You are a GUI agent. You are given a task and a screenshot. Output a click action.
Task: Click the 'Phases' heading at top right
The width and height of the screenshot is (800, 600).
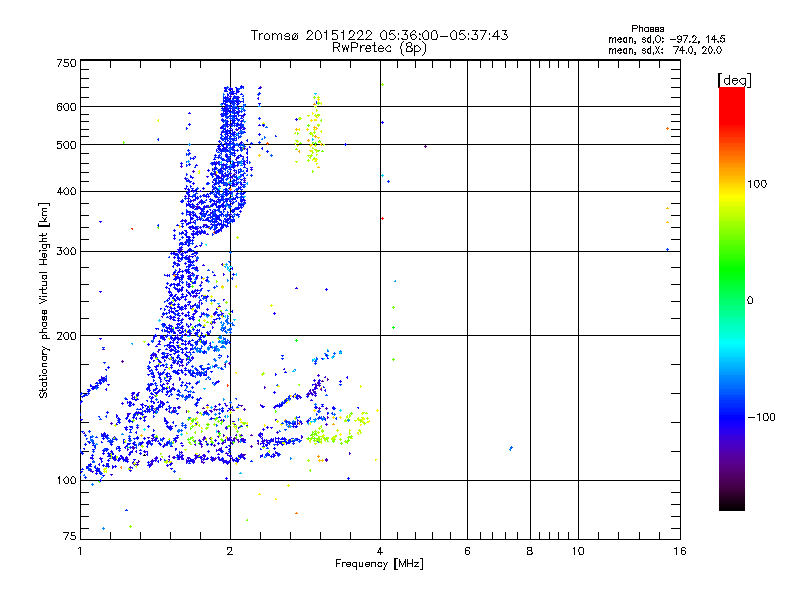pyautogui.click(x=647, y=29)
